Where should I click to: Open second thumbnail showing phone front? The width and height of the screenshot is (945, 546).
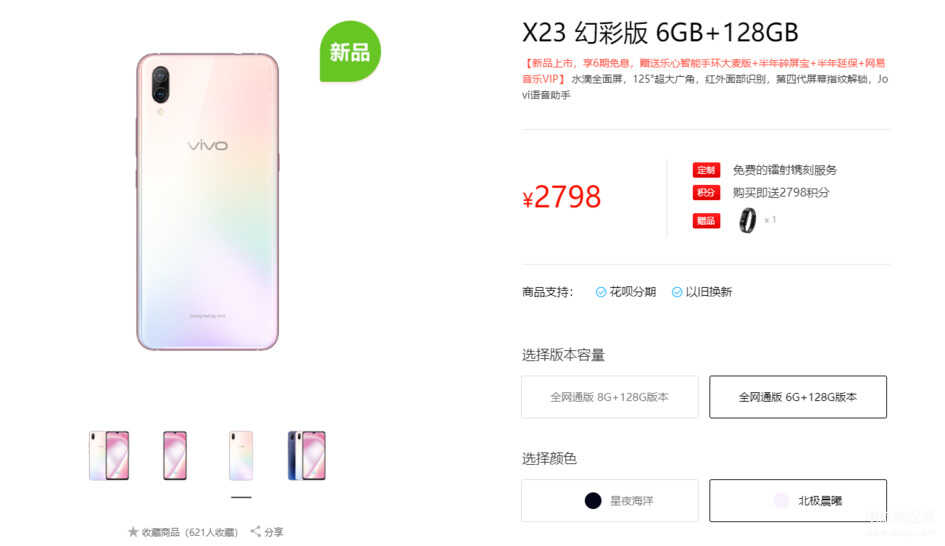[175, 456]
